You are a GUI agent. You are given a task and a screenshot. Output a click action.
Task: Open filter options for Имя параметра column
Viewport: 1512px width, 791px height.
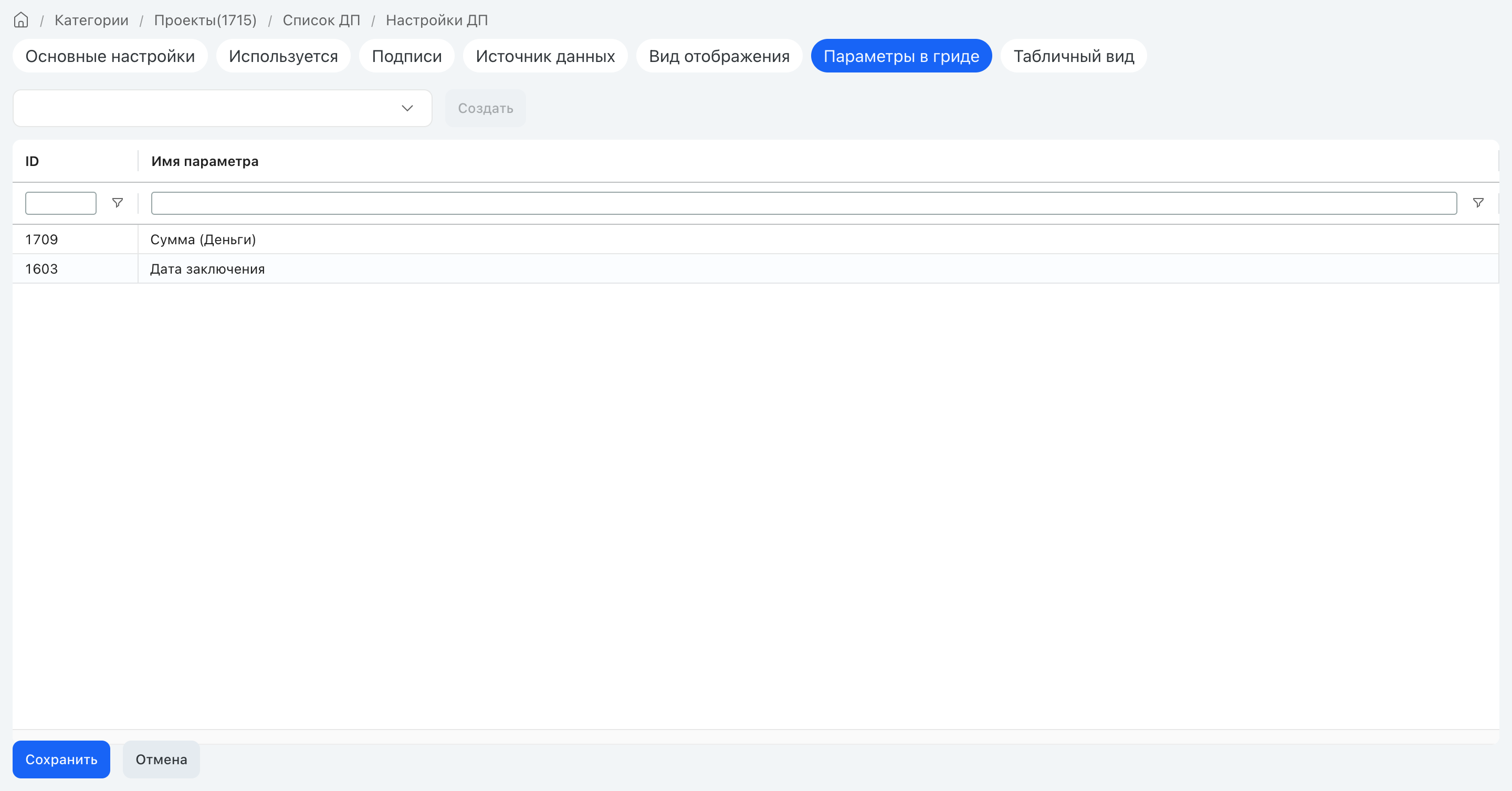click(1478, 203)
